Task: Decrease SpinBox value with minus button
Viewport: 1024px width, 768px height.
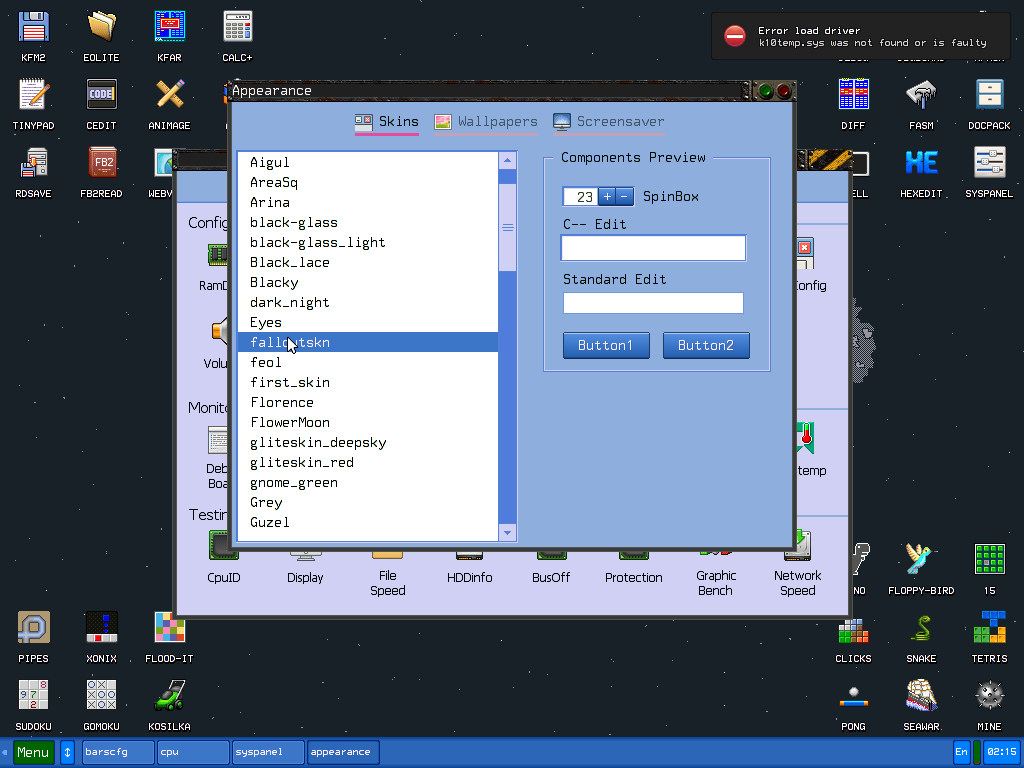Action: pos(624,197)
